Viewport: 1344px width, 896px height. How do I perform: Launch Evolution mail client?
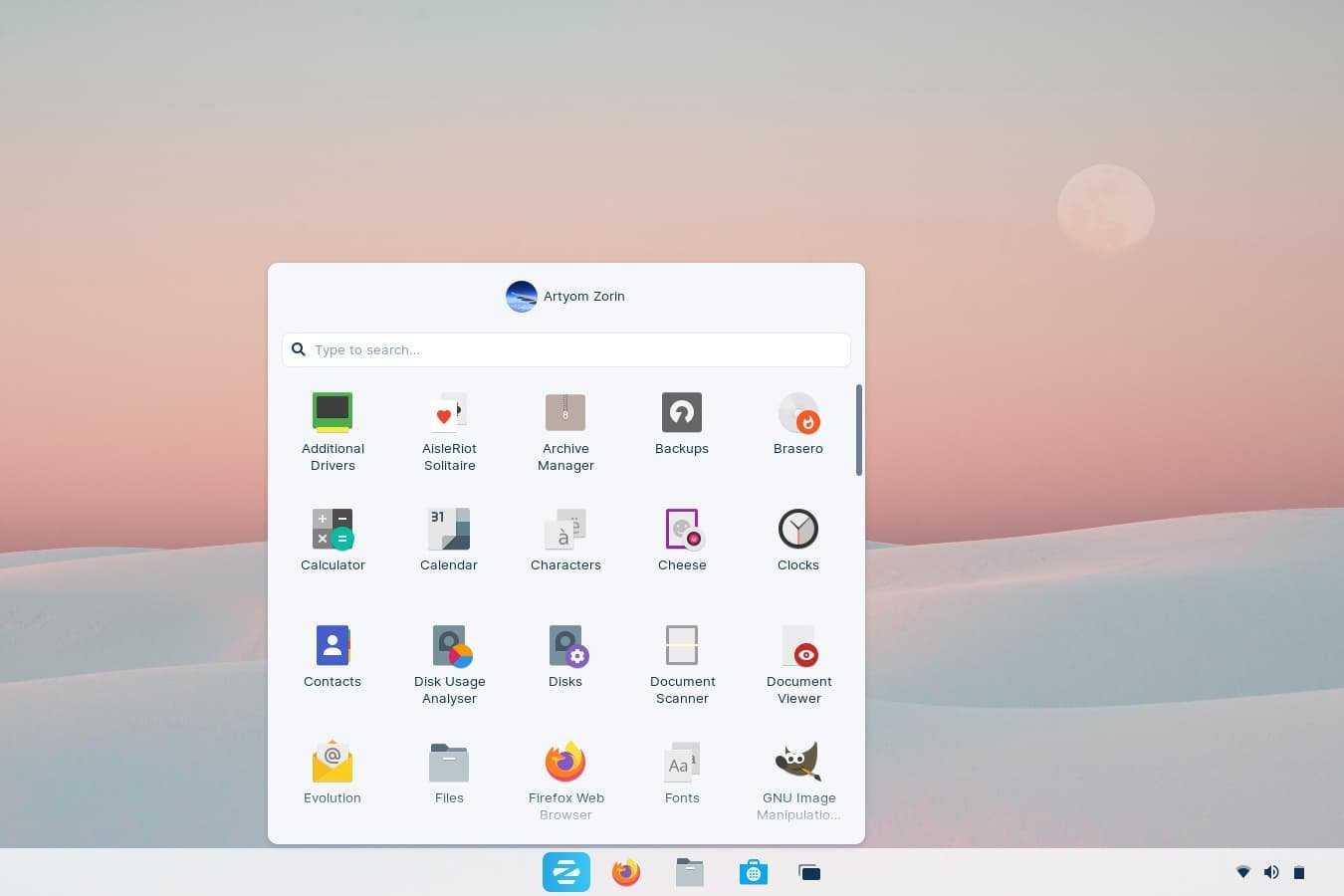[333, 774]
